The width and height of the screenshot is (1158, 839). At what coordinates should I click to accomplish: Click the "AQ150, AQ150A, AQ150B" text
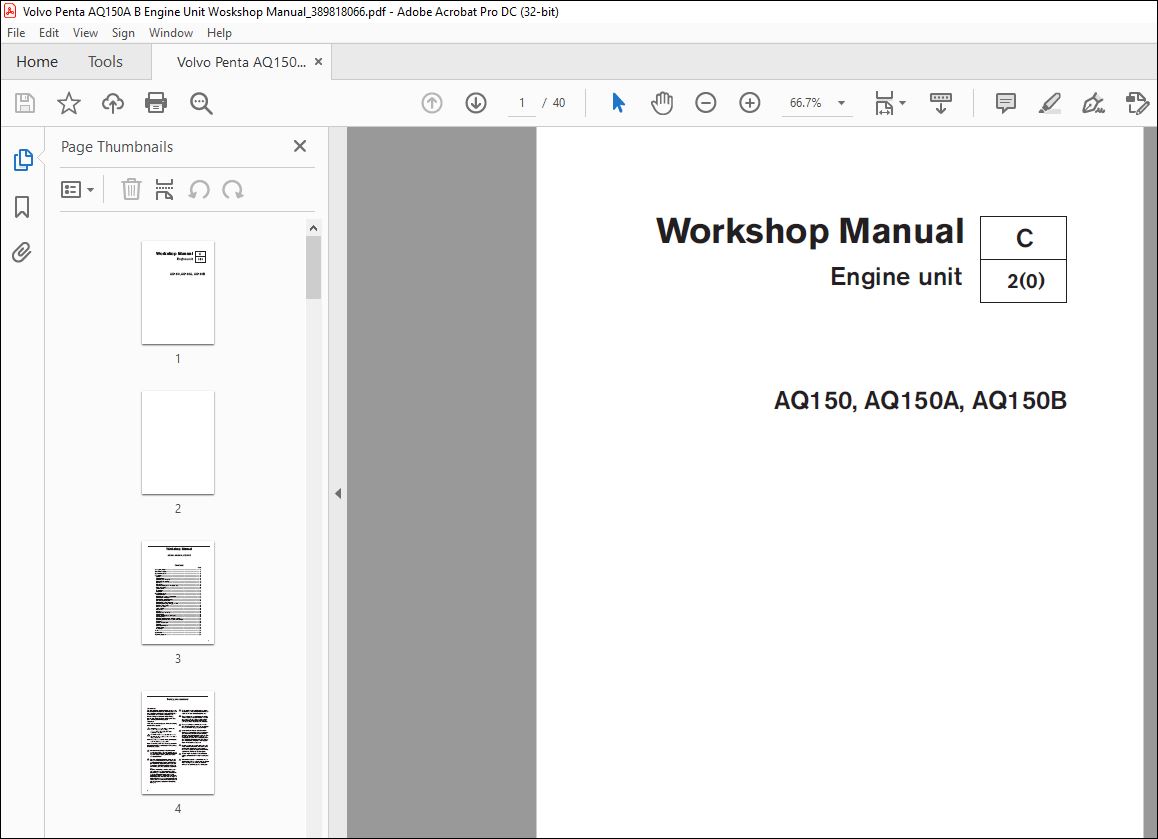coord(920,400)
